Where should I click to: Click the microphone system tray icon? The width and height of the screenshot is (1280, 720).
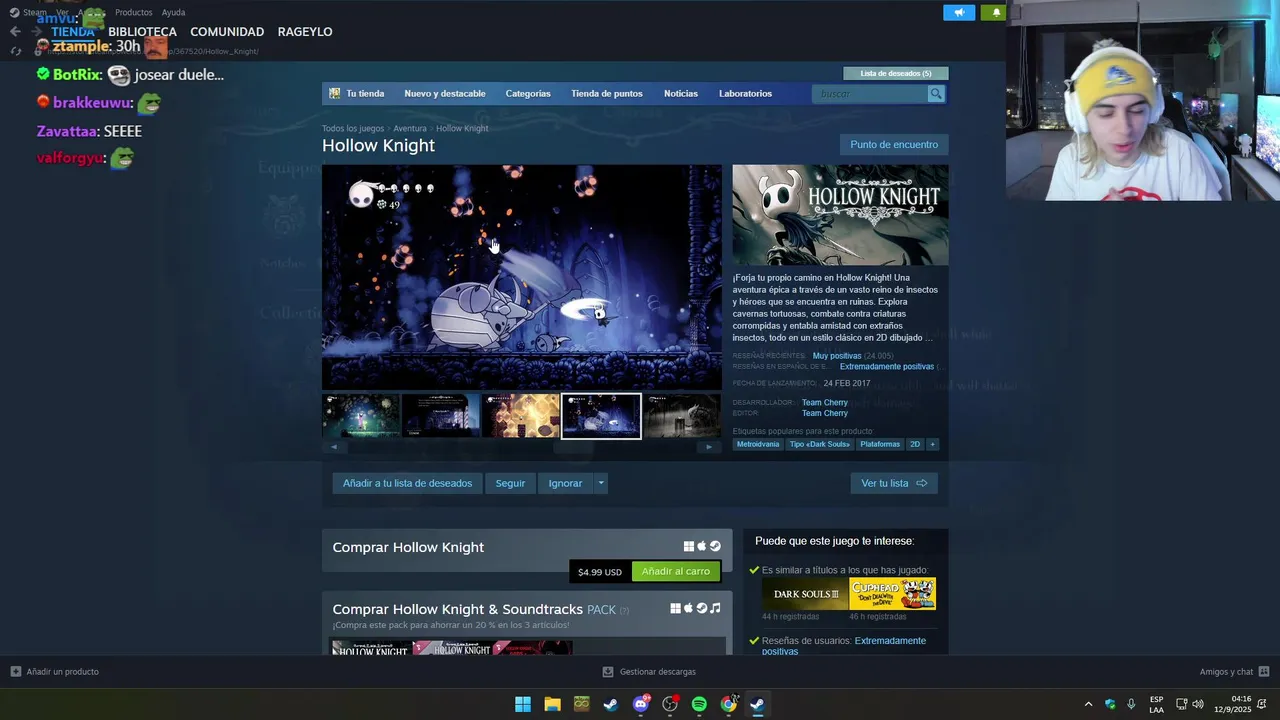pyautogui.click(x=1131, y=704)
